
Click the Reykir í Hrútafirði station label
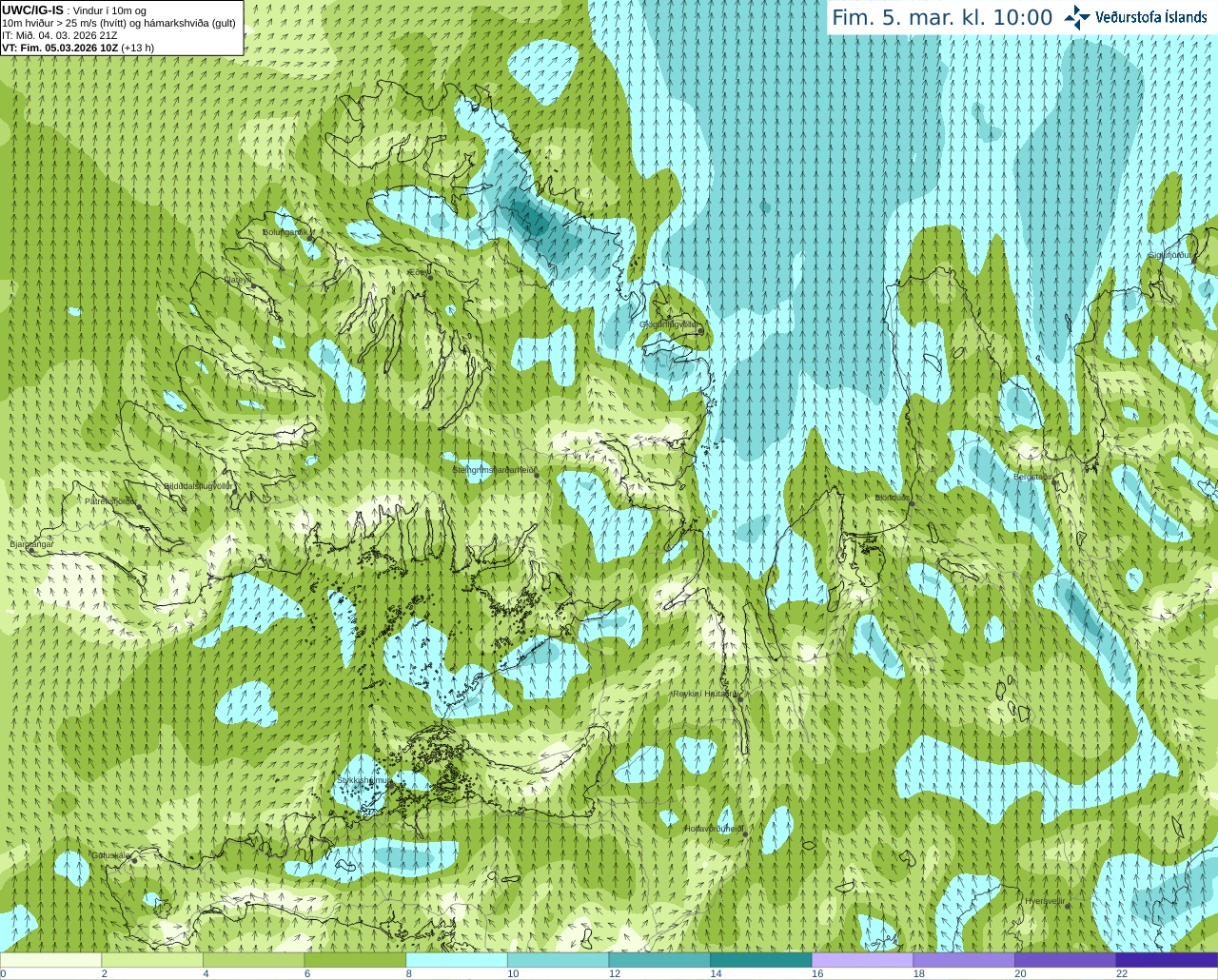[705, 694]
